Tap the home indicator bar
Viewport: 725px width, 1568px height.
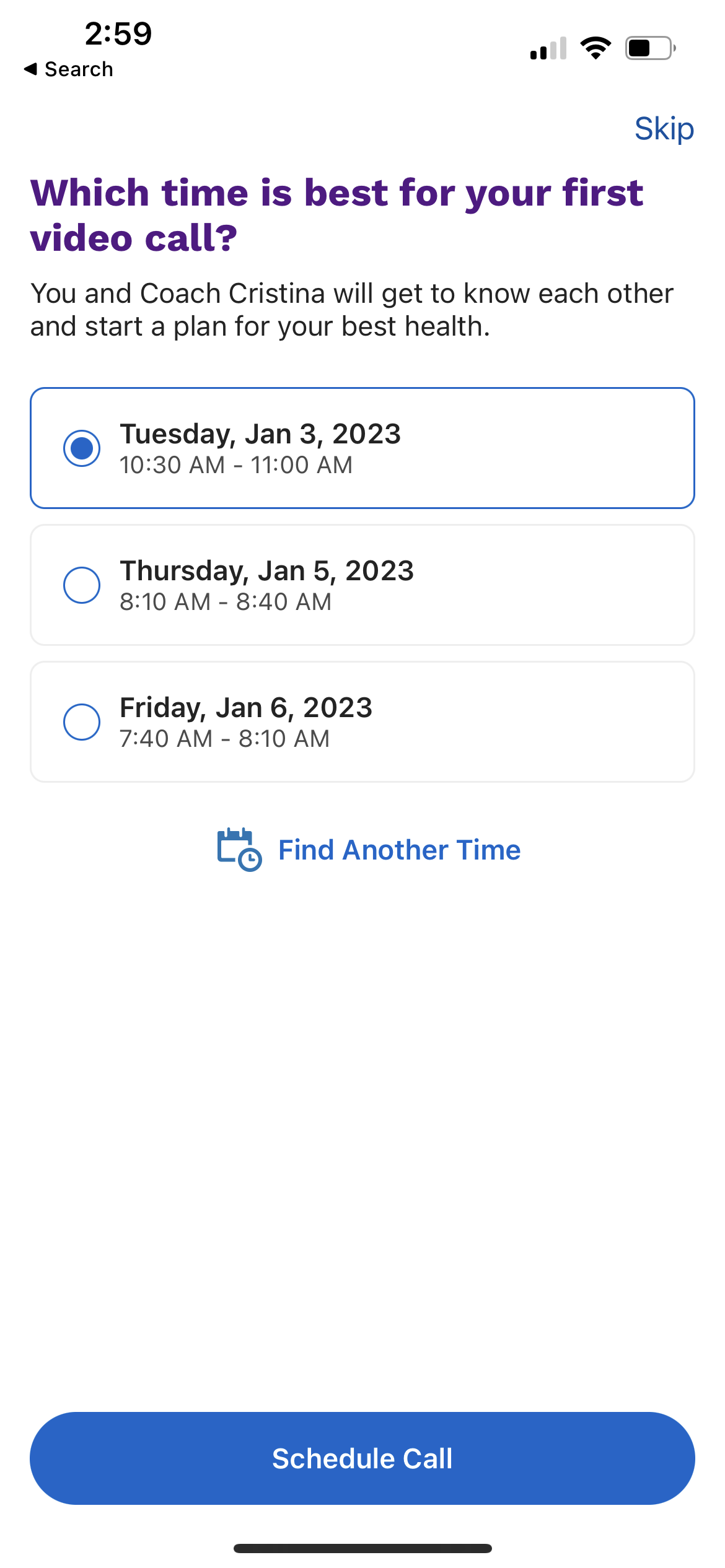[x=362, y=1548]
